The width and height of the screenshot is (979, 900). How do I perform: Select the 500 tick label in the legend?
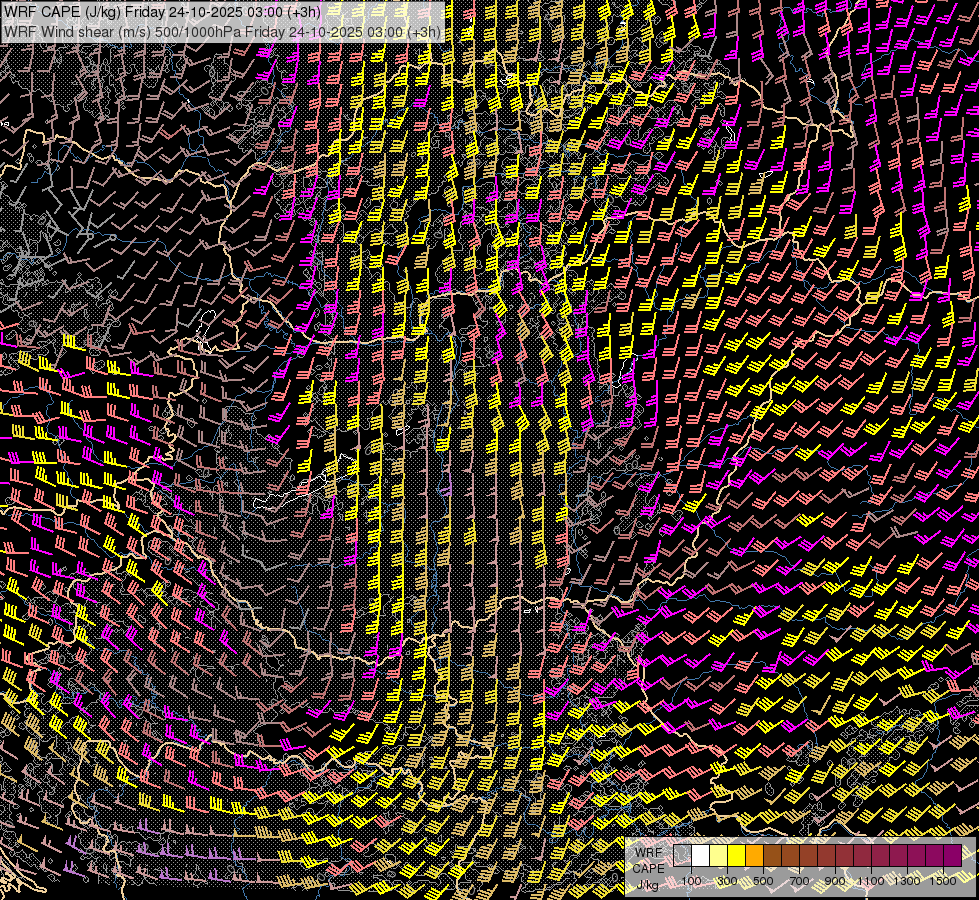[763, 881]
